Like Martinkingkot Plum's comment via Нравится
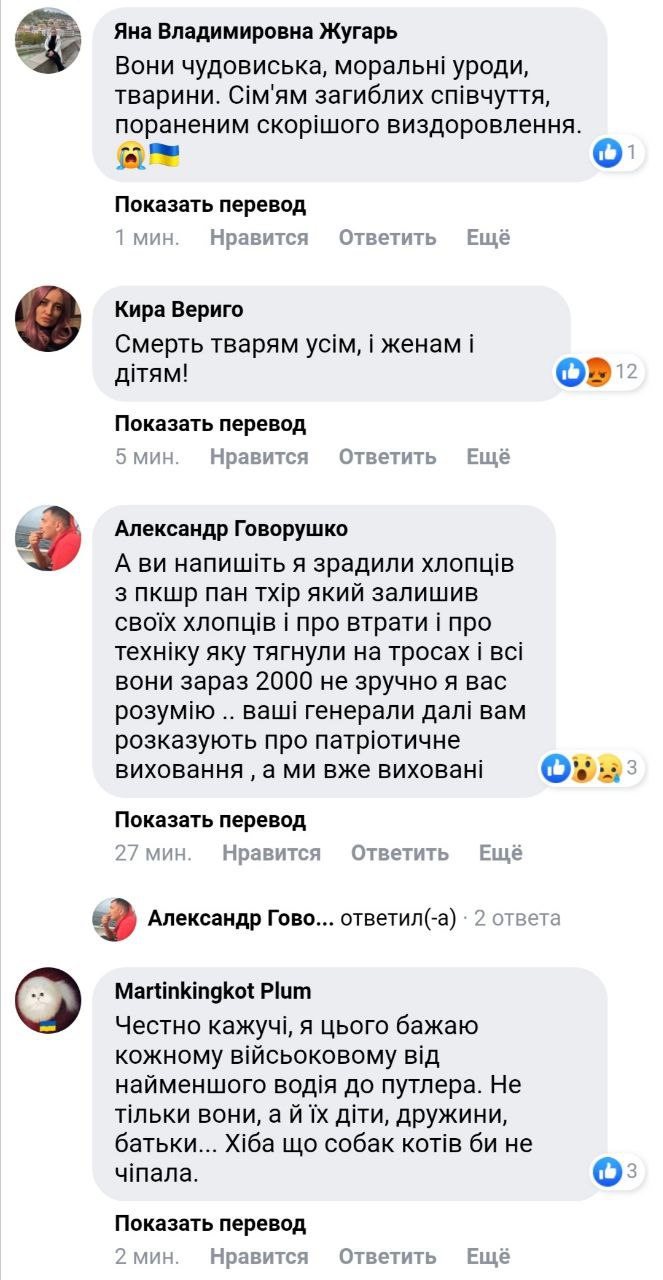Viewport: 663px width, 1280px height. point(259,1257)
